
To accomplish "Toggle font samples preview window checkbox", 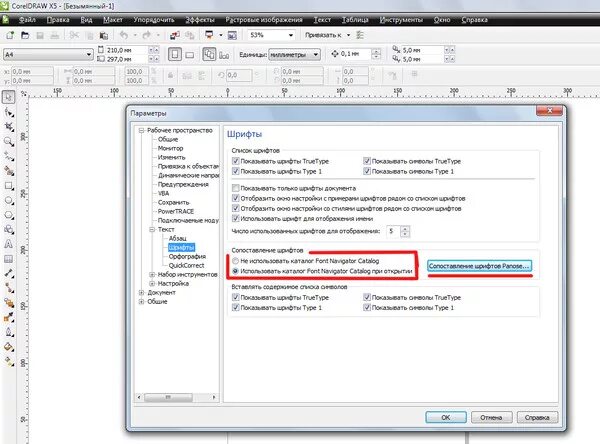I will point(236,198).
